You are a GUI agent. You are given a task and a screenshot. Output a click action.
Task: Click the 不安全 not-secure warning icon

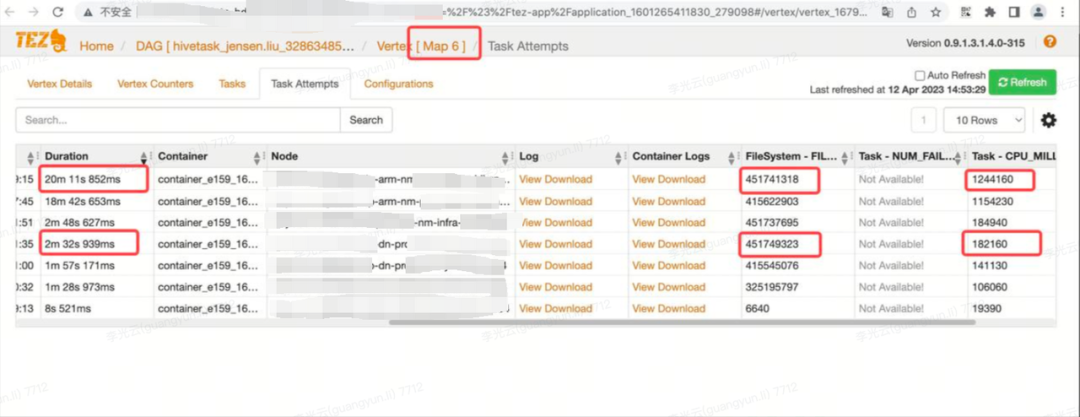(87, 12)
